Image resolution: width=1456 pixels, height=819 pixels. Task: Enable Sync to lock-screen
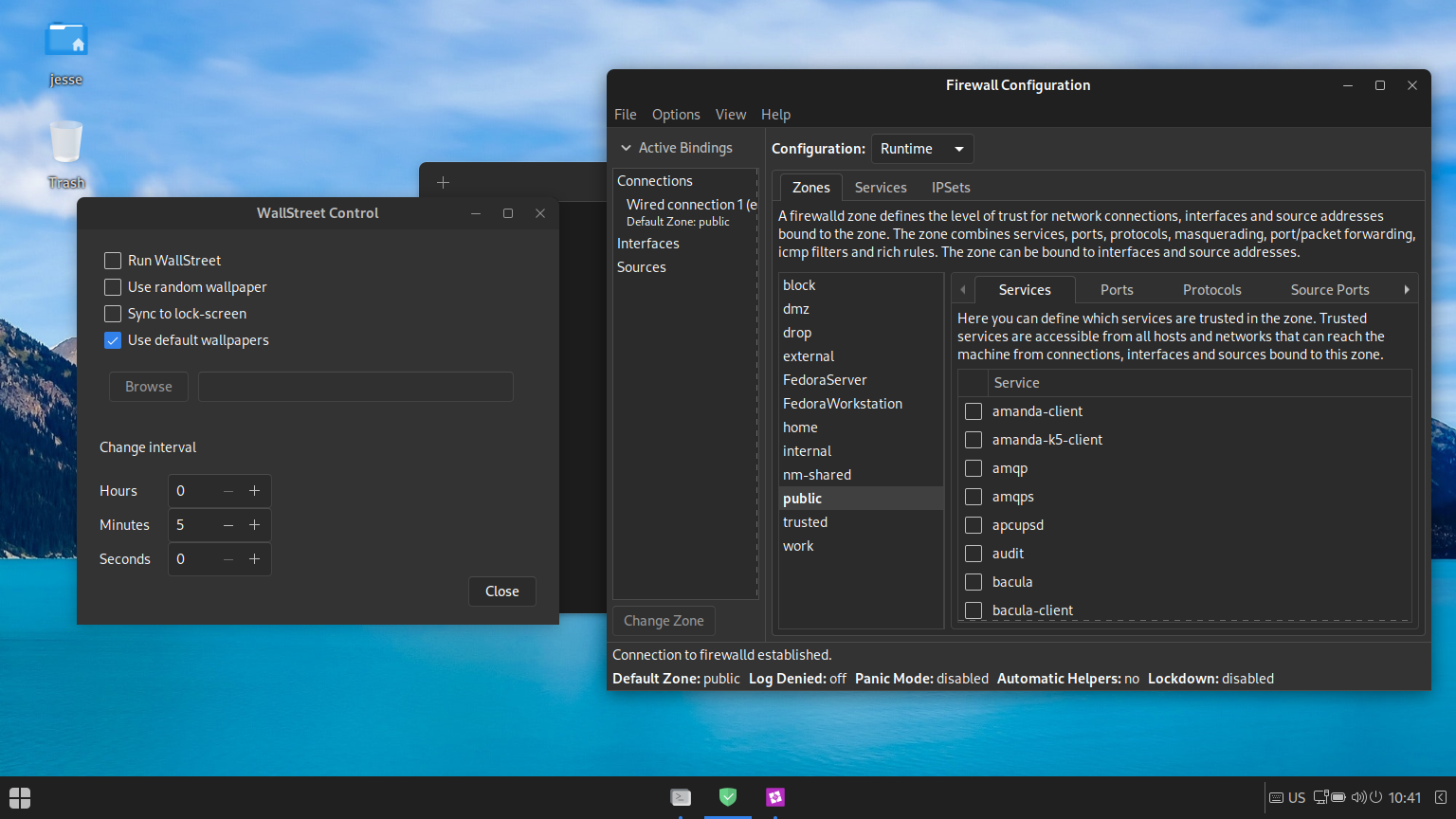click(113, 314)
